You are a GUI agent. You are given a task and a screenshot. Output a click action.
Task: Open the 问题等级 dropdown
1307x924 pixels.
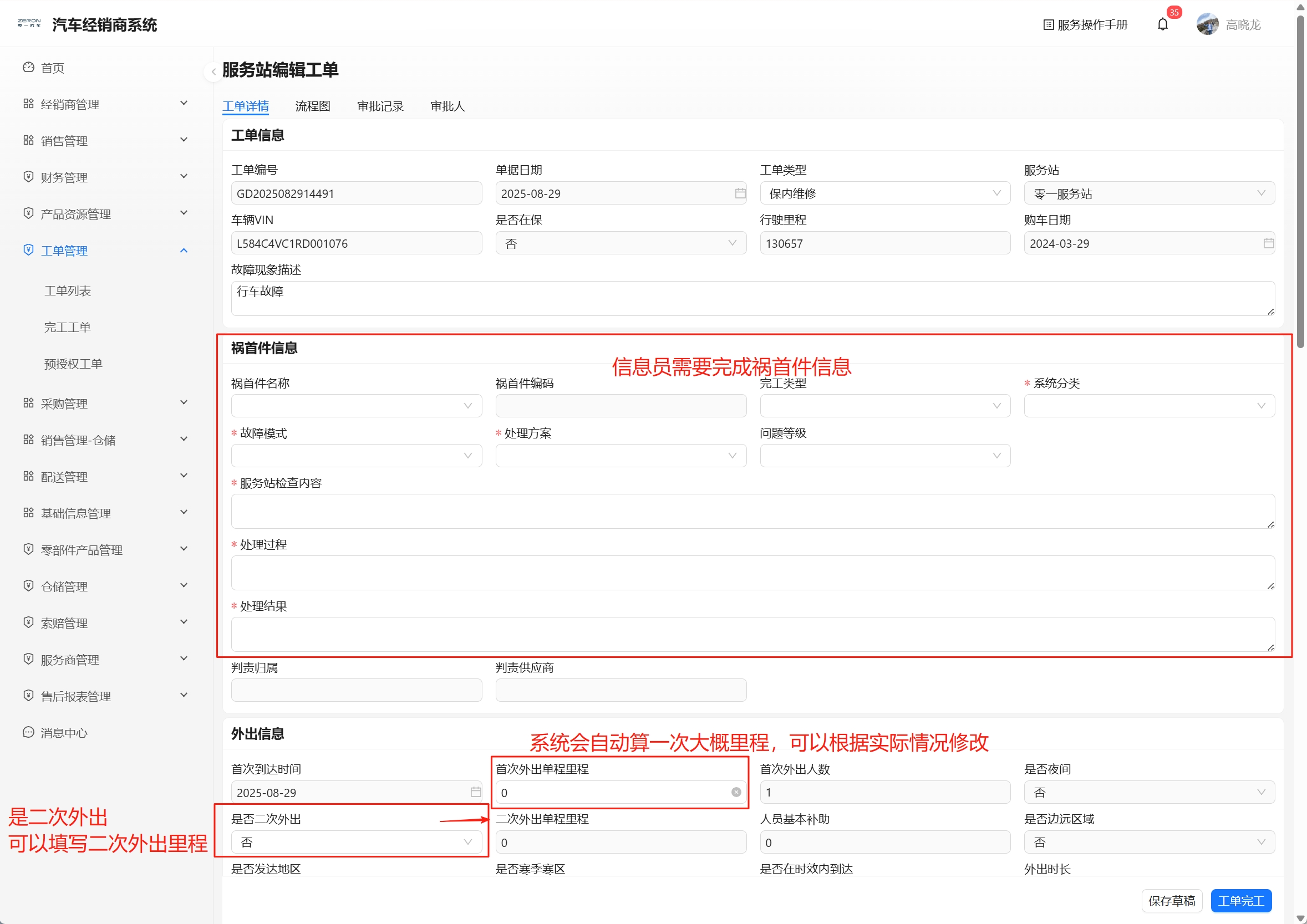point(885,456)
